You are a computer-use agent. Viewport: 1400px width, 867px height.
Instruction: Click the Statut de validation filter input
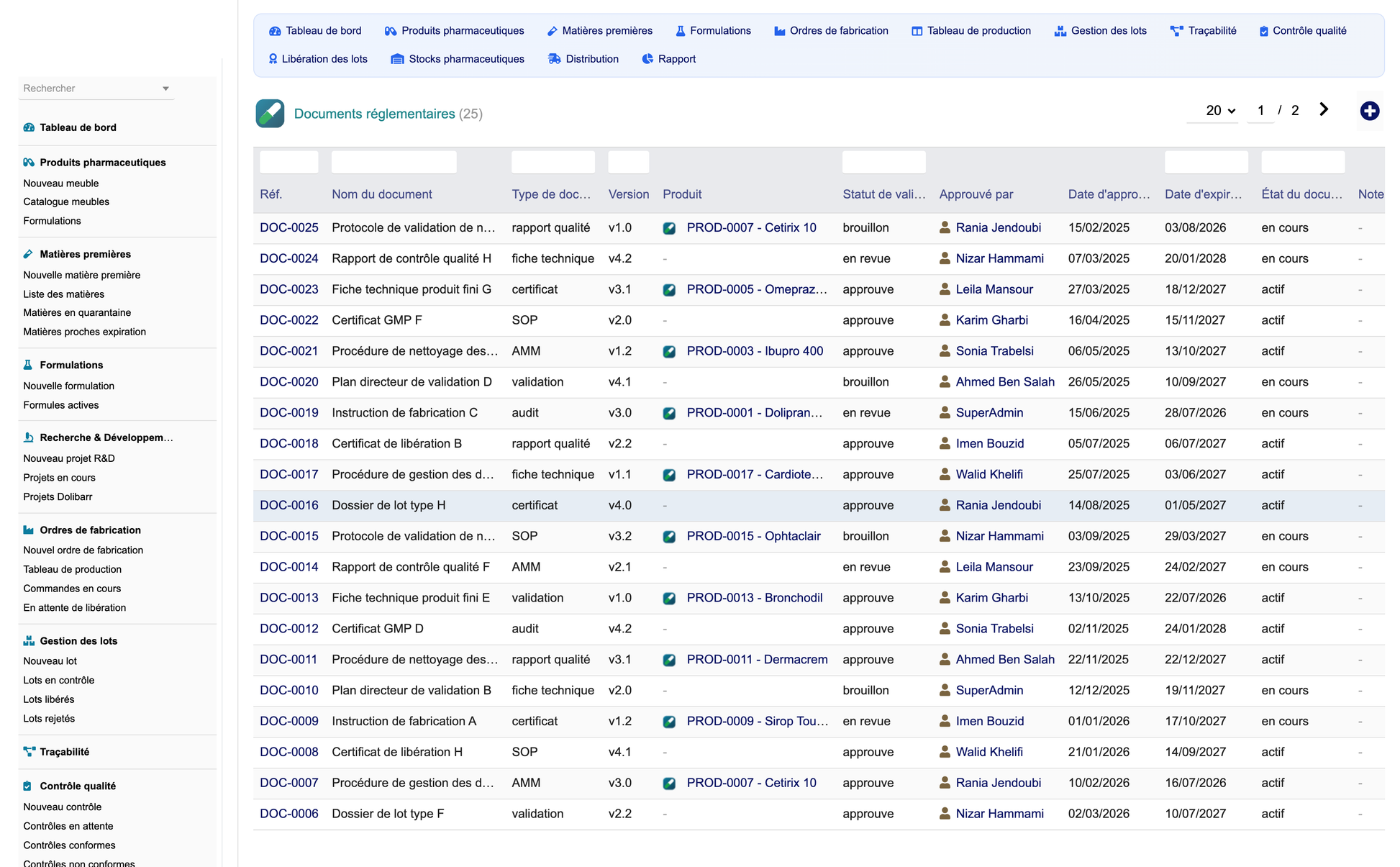point(883,162)
